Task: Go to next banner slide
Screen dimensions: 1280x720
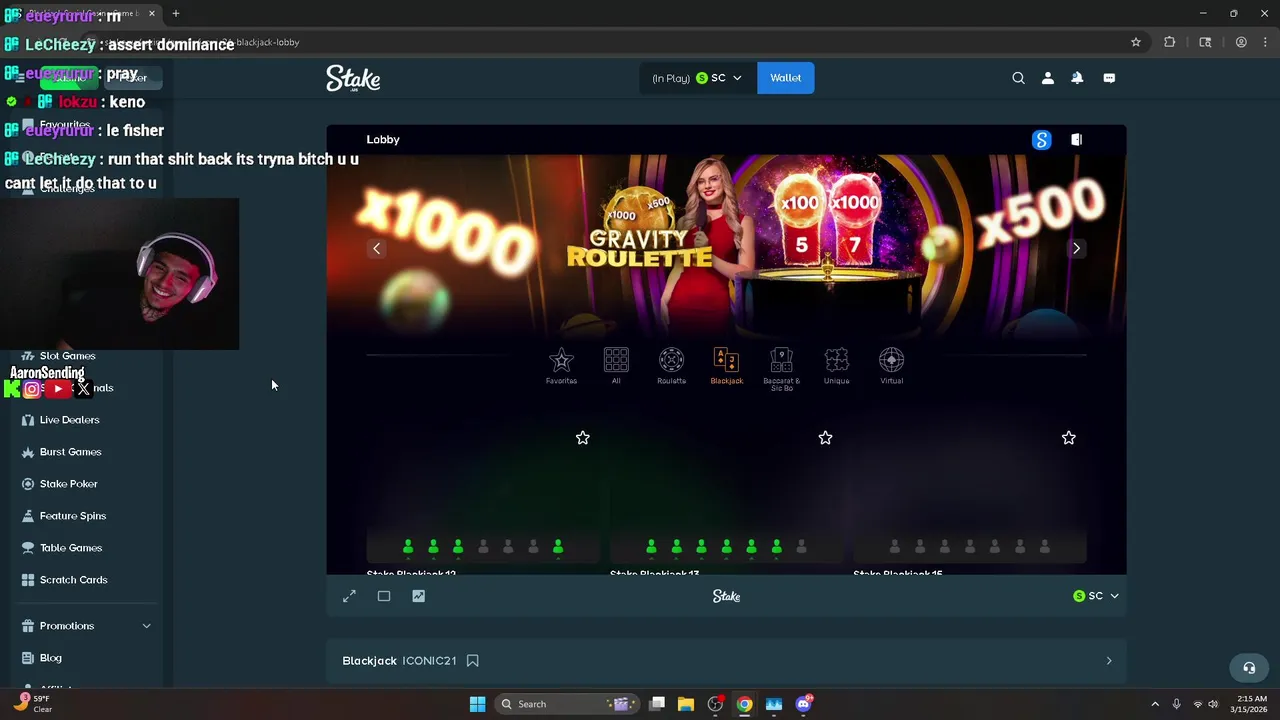Action: point(1076,248)
